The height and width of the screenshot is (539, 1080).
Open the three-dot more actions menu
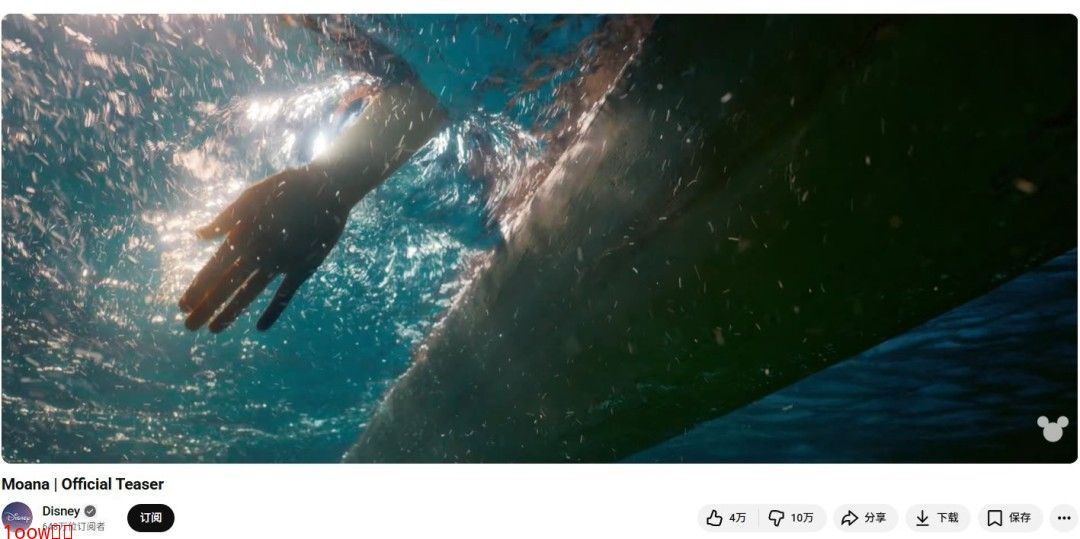click(x=1064, y=518)
